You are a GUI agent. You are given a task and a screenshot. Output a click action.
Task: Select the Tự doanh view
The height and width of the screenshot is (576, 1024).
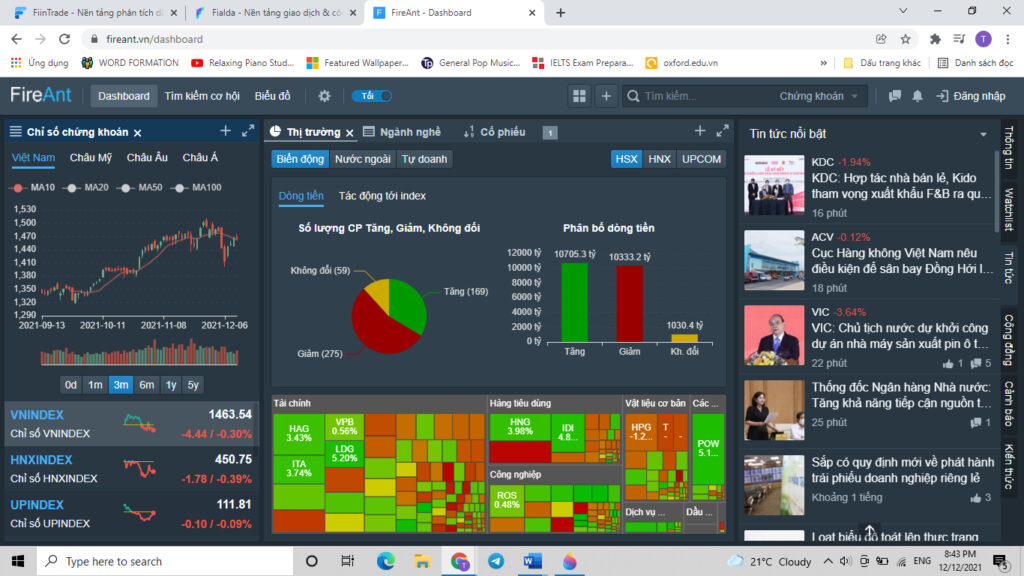click(x=424, y=159)
